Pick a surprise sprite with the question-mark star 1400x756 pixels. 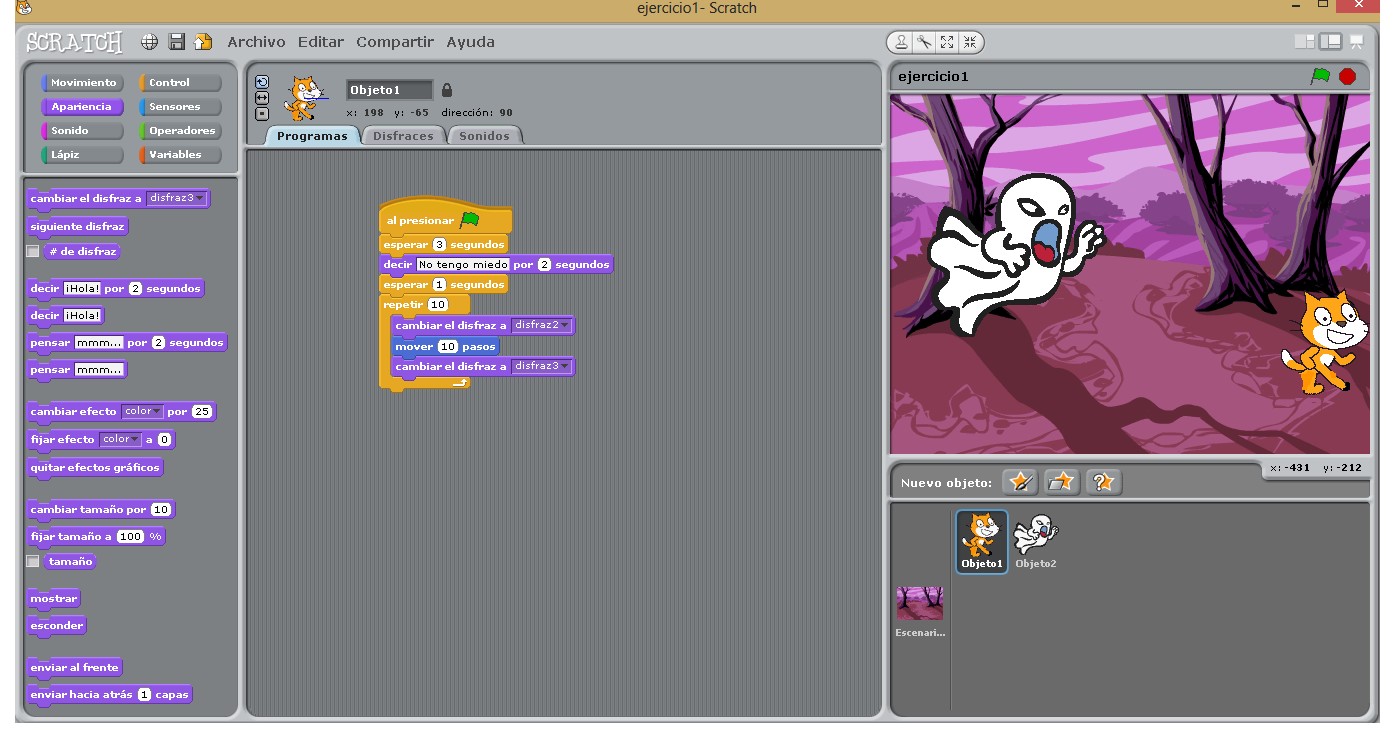coord(1101,481)
